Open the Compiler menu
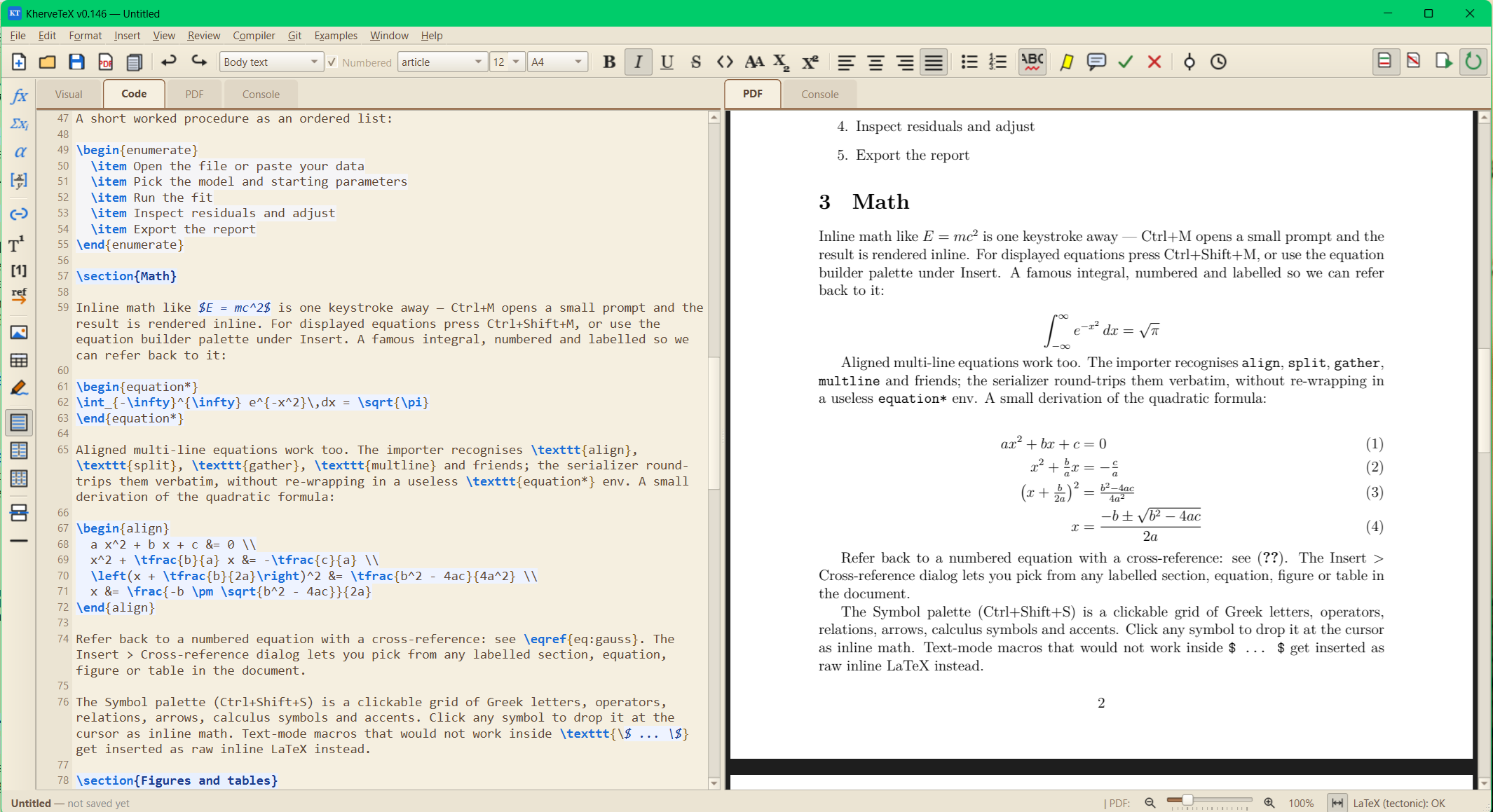1493x812 pixels. pos(254,36)
